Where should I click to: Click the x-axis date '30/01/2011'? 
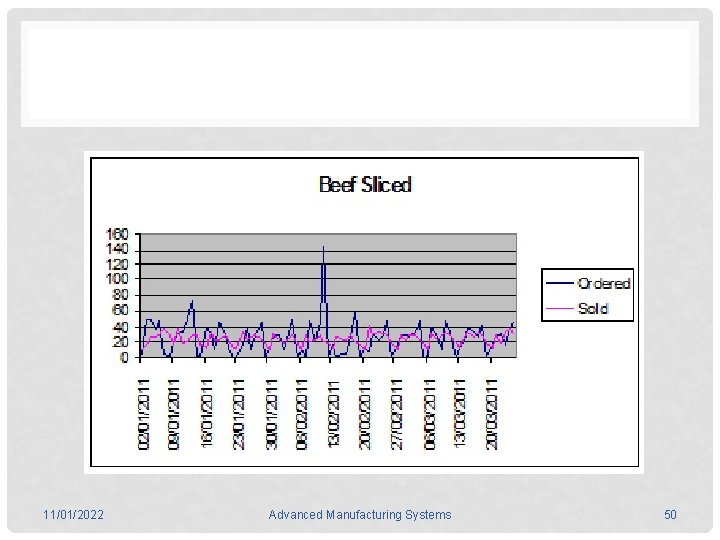click(x=271, y=414)
